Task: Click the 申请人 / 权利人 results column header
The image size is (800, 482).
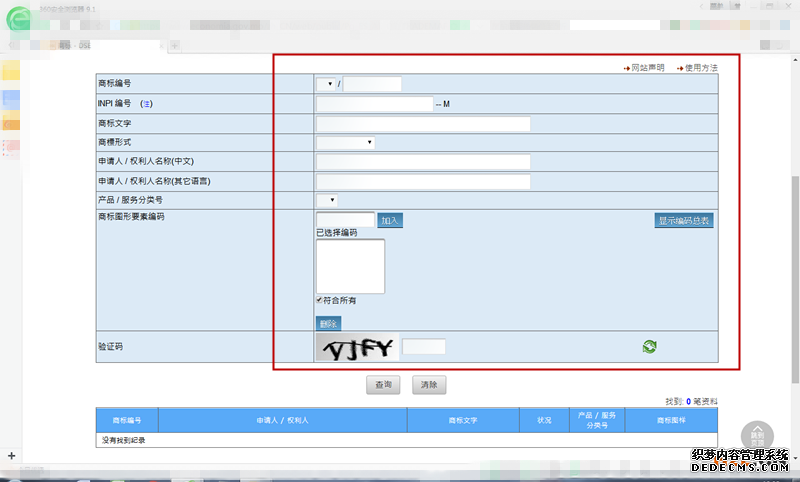Action: pos(283,420)
